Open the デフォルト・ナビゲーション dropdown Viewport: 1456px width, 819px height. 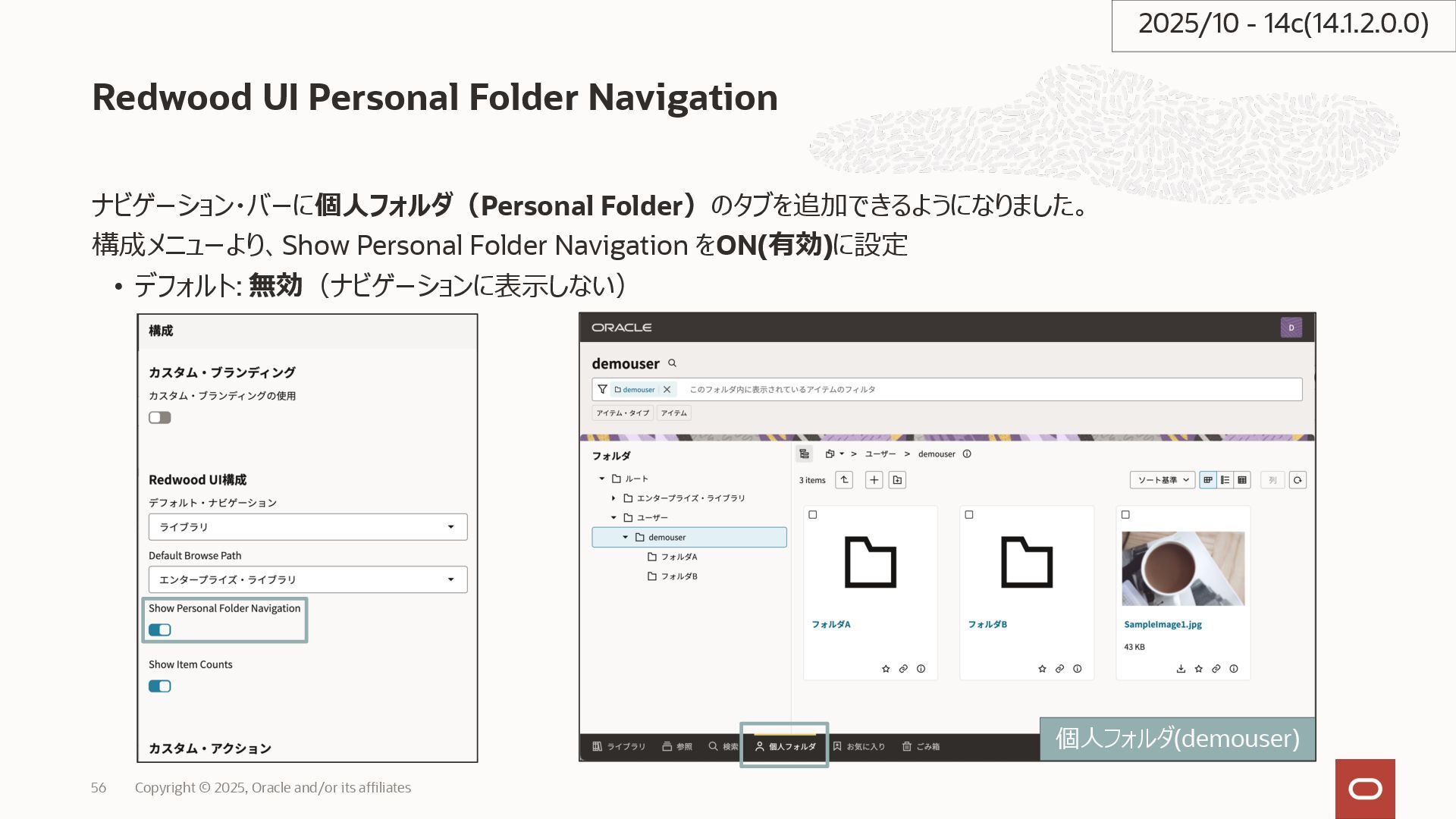[x=307, y=527]
